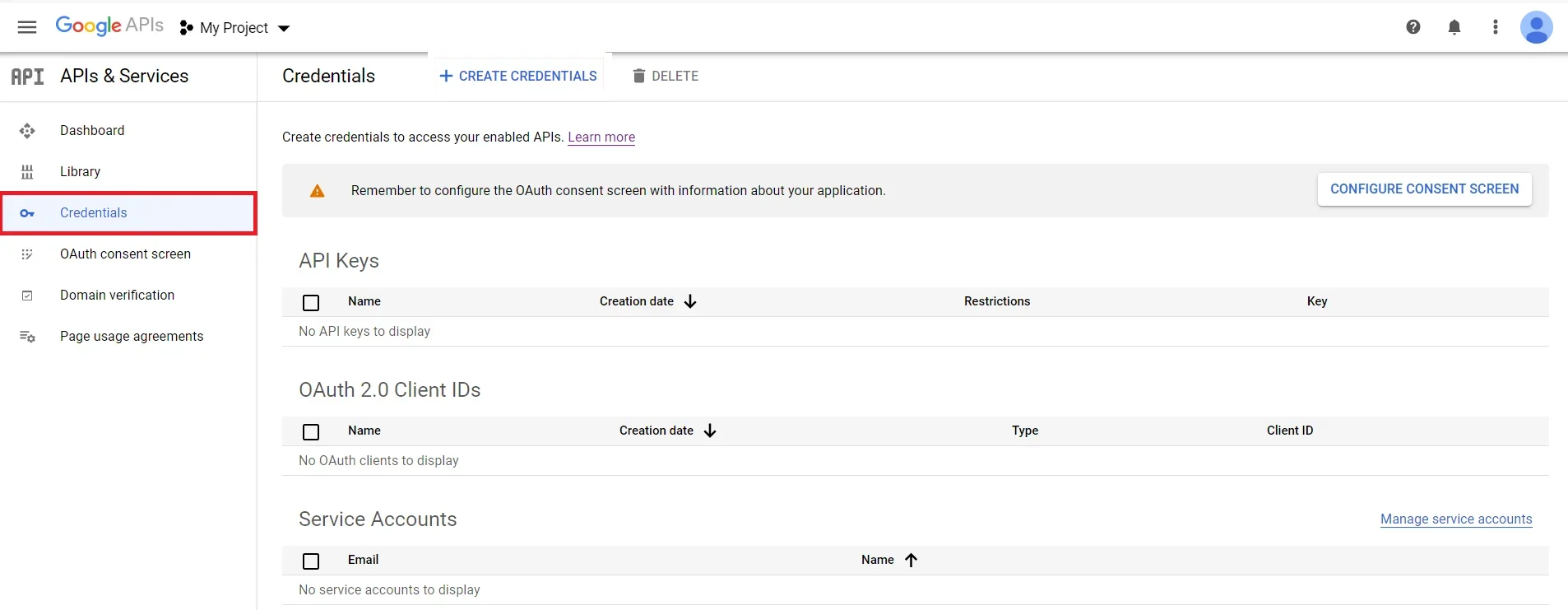Screen dimensions: 1568x610
Task: Open Manage service accounts link
Action: tap(1456, 519)
